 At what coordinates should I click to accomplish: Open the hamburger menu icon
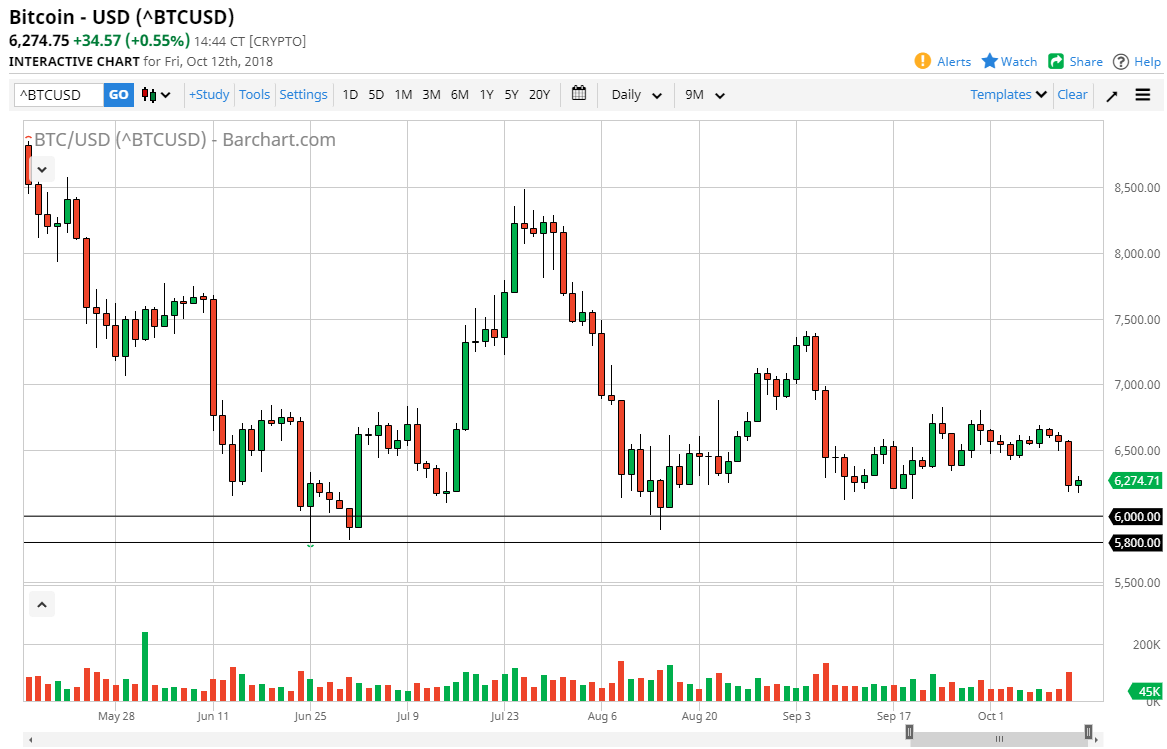(x=1142, y=94)
